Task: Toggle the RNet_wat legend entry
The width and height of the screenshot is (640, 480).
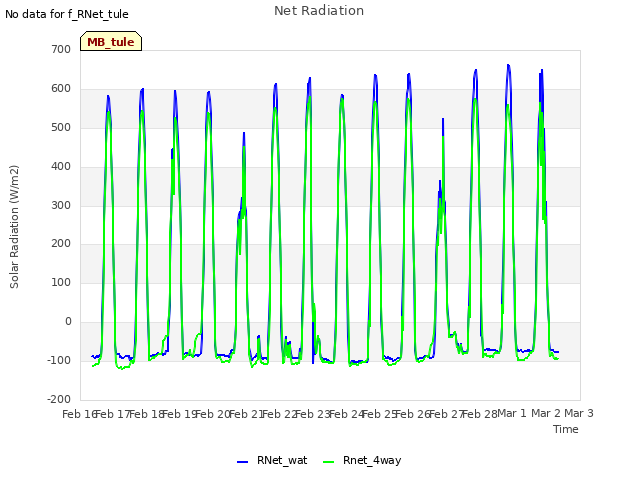Action: 272,460
